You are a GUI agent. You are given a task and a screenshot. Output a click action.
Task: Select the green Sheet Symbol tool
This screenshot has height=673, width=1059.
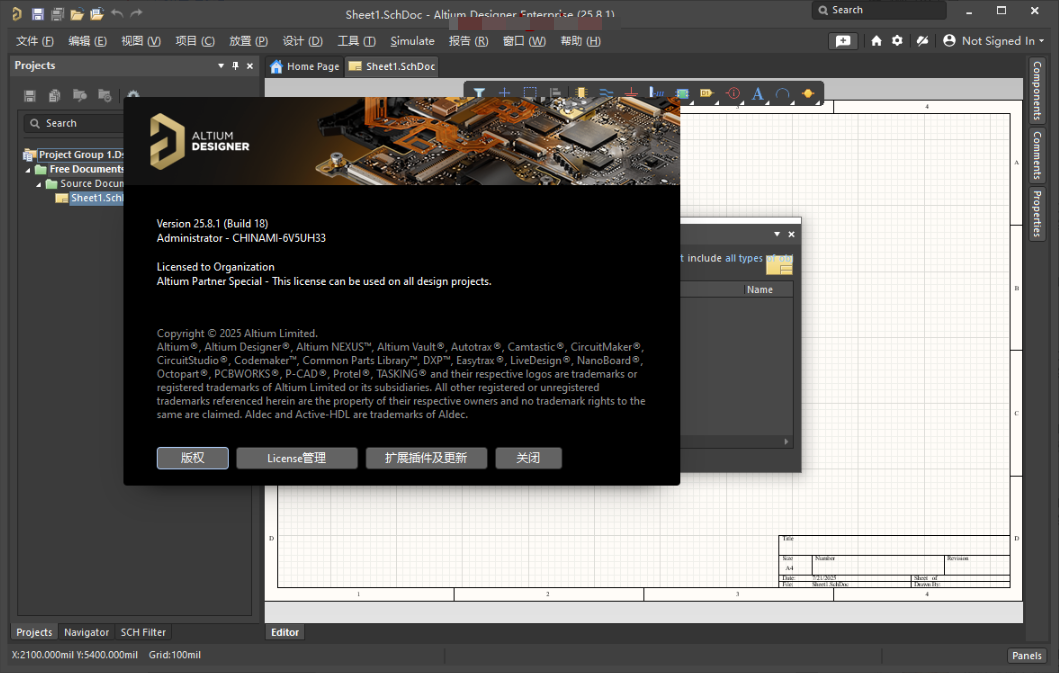pos(682,94)
